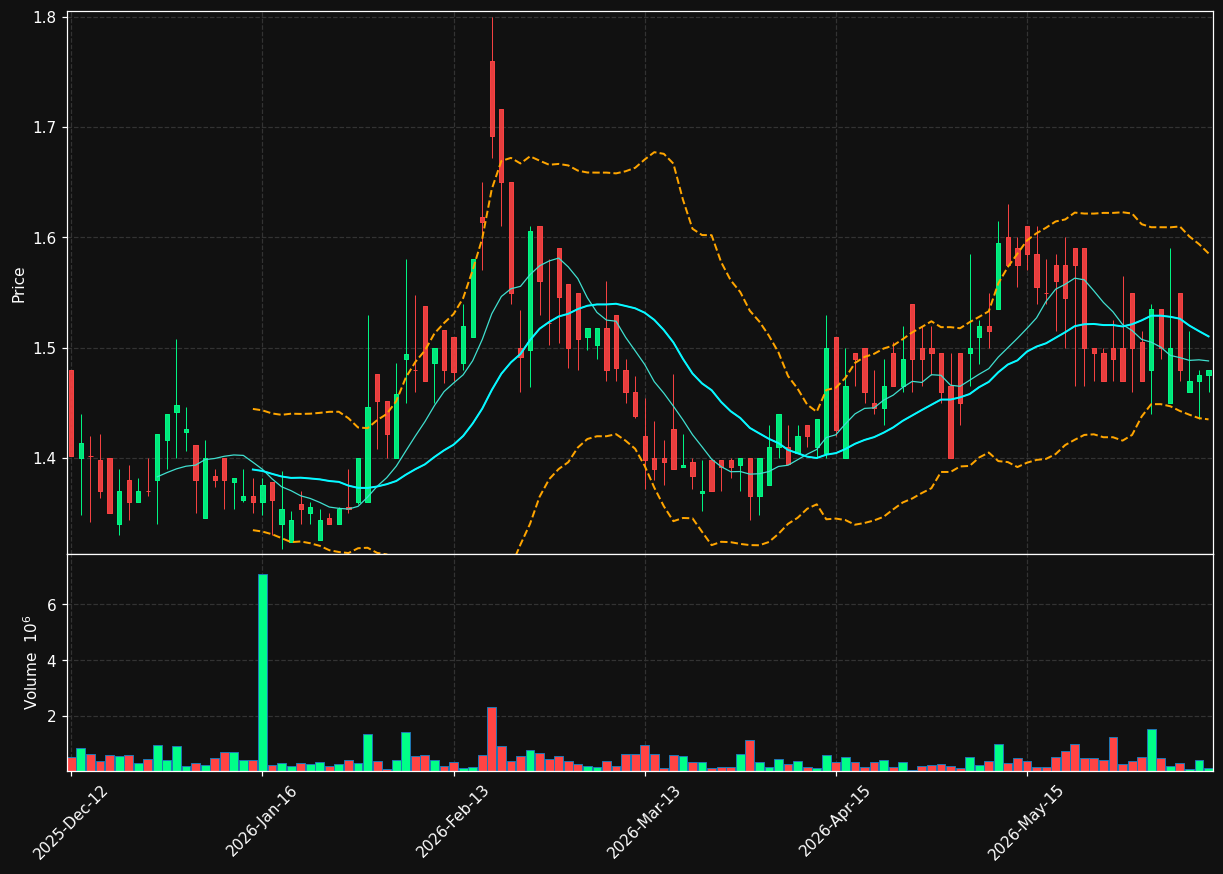
Task: Click the 2026-Mar-13 date label
Action: pos(644,822)
